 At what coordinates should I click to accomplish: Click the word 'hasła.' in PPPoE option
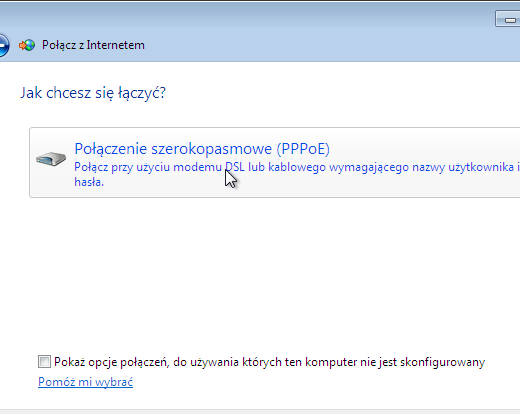point(89,182)
